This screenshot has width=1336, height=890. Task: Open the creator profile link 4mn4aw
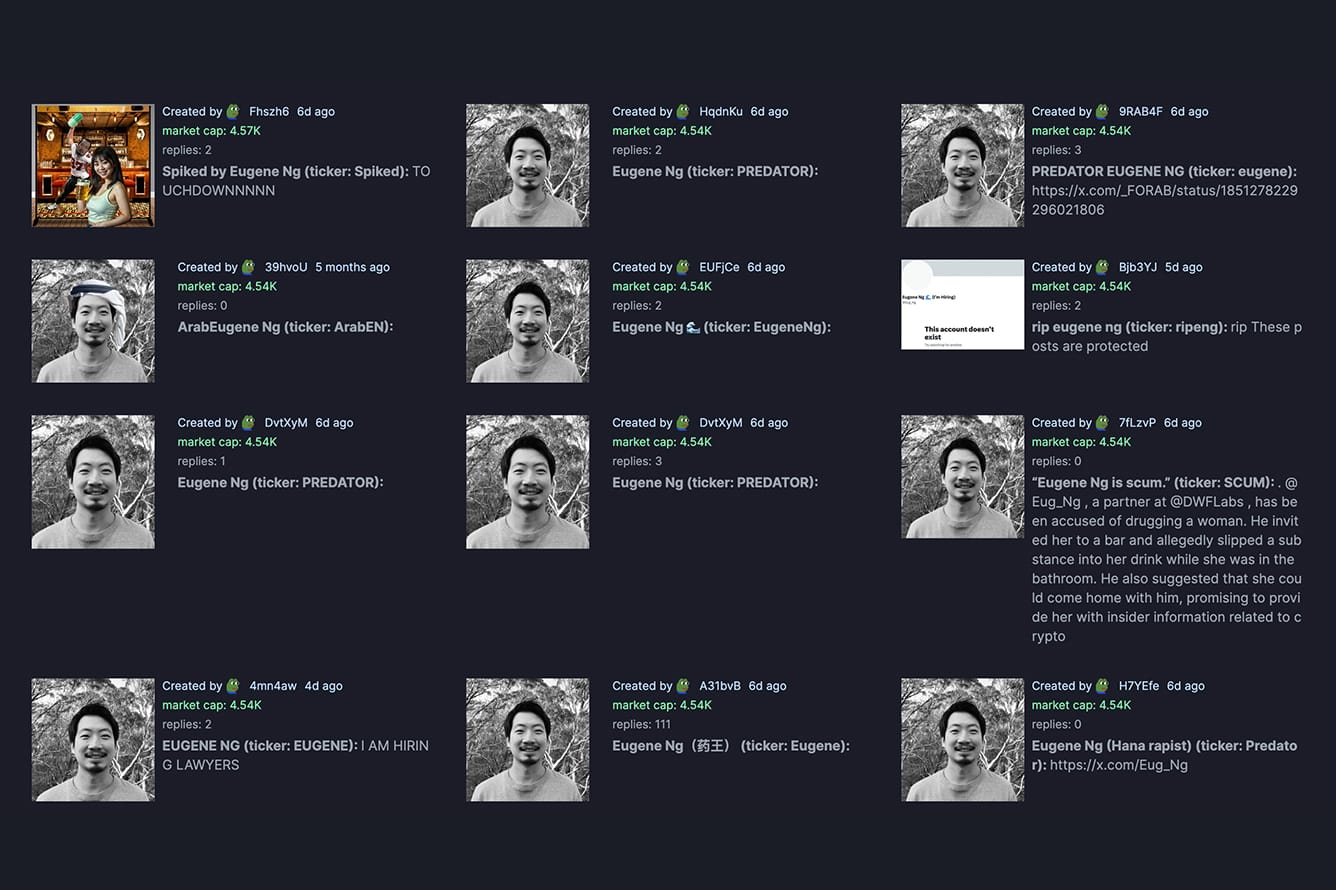coord(273,686)
